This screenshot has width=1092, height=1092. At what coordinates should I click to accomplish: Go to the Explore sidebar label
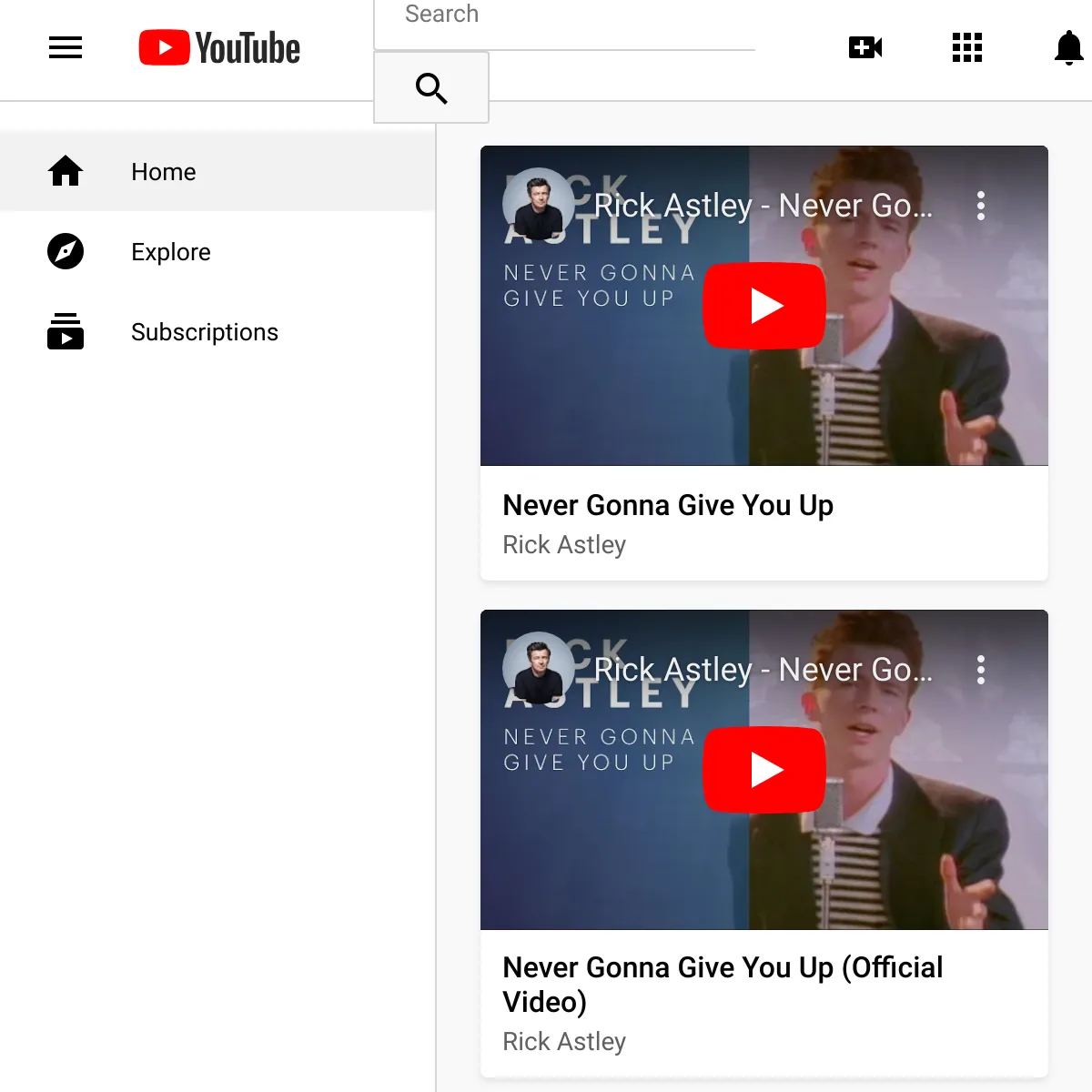[171, 252]
